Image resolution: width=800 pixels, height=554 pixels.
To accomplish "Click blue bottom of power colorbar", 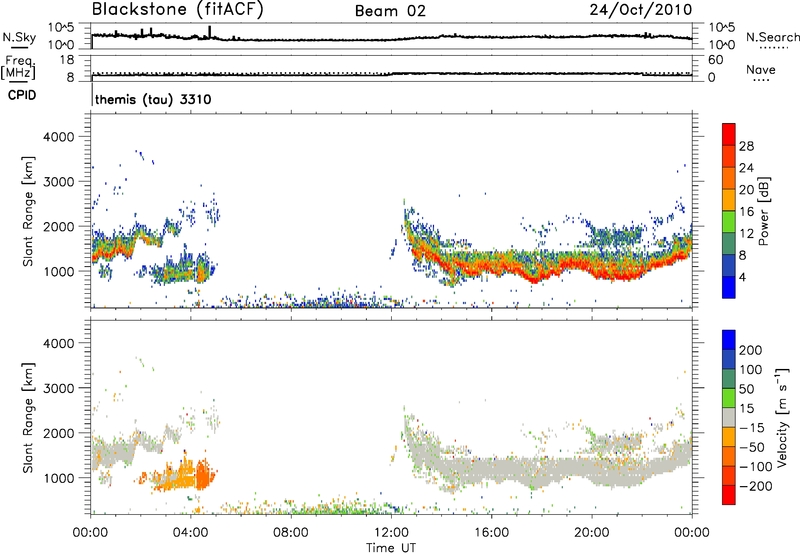I will click(729, 288).
